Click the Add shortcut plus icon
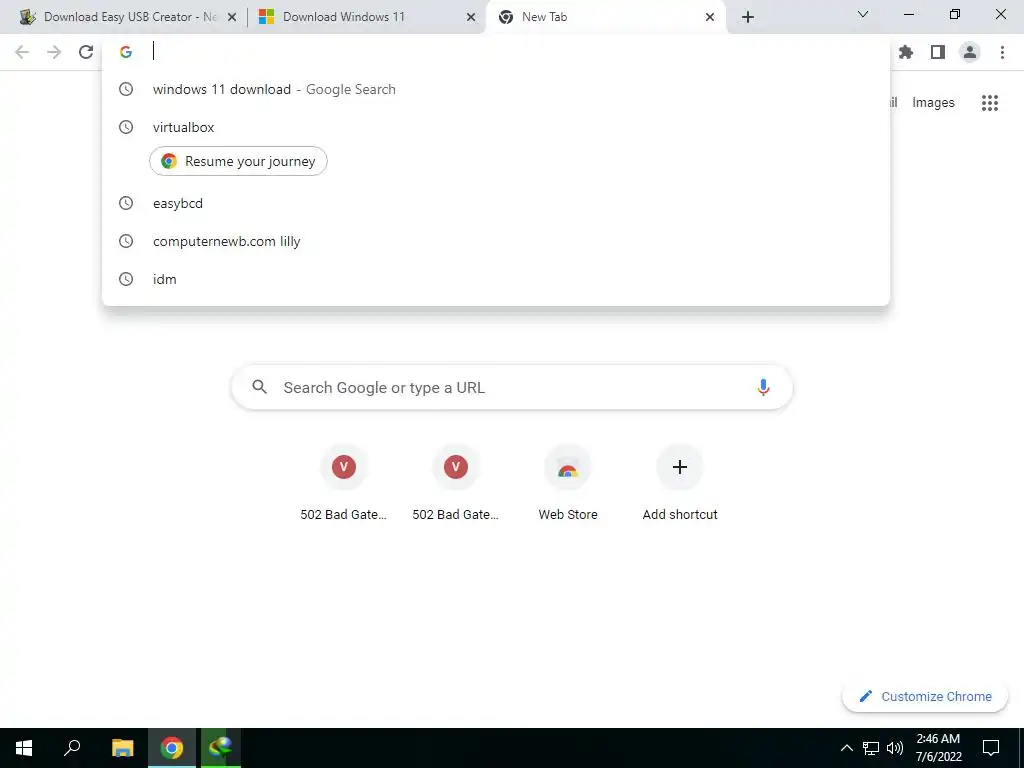The image size is (1024, 768). click(x=680, y=467)
